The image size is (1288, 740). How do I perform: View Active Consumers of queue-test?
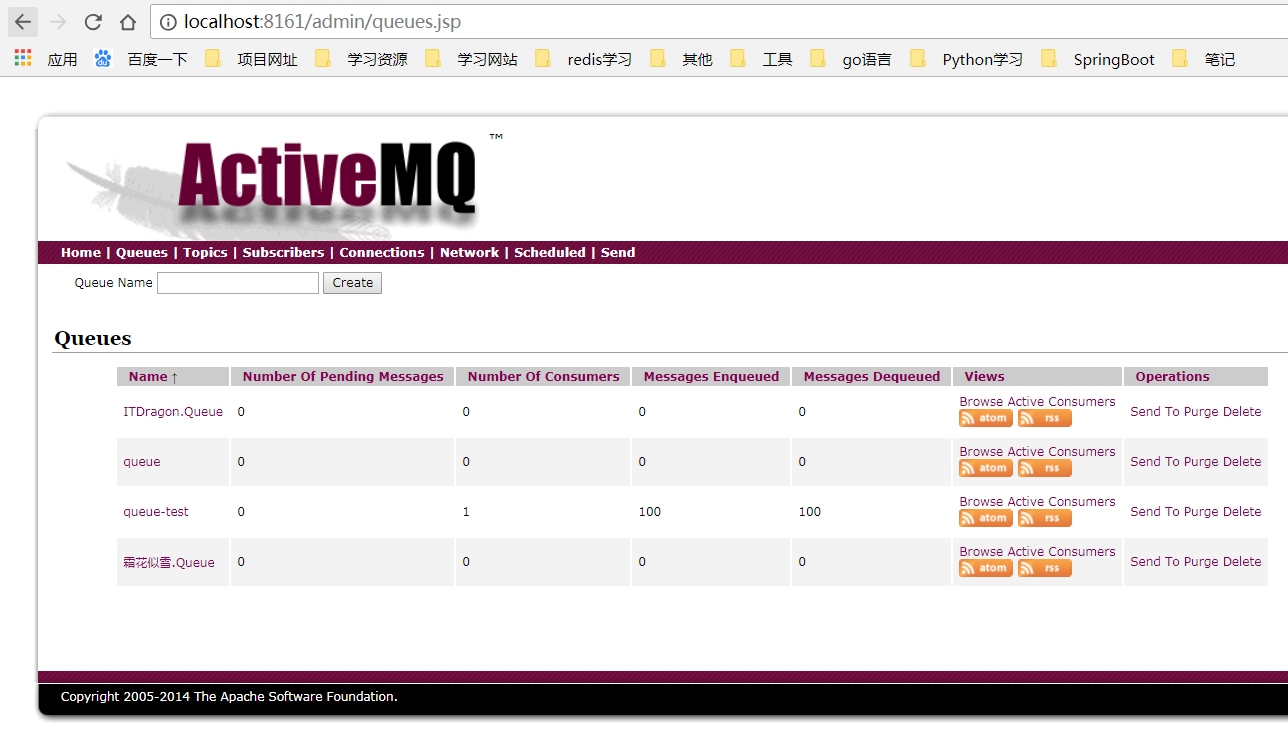click(1061, 502)
